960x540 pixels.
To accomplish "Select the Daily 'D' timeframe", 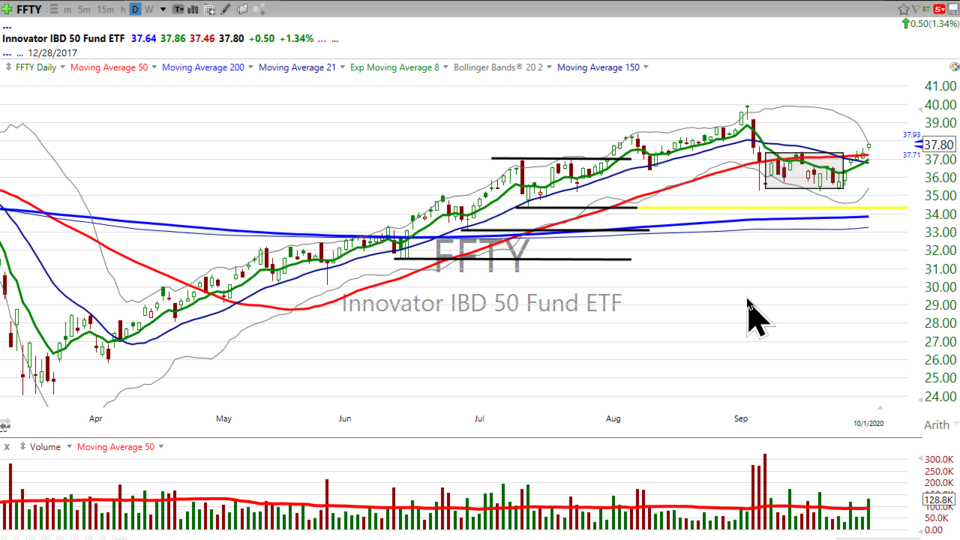I will pos(135,9).
